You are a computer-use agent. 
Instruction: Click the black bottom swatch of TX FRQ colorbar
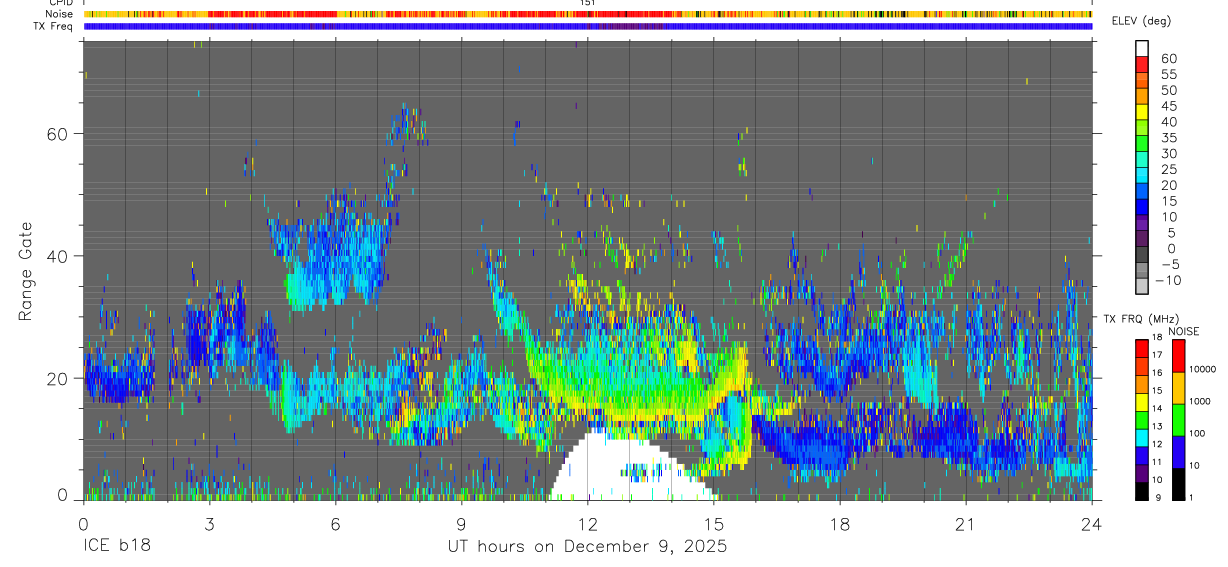(x=1142, y=491)
